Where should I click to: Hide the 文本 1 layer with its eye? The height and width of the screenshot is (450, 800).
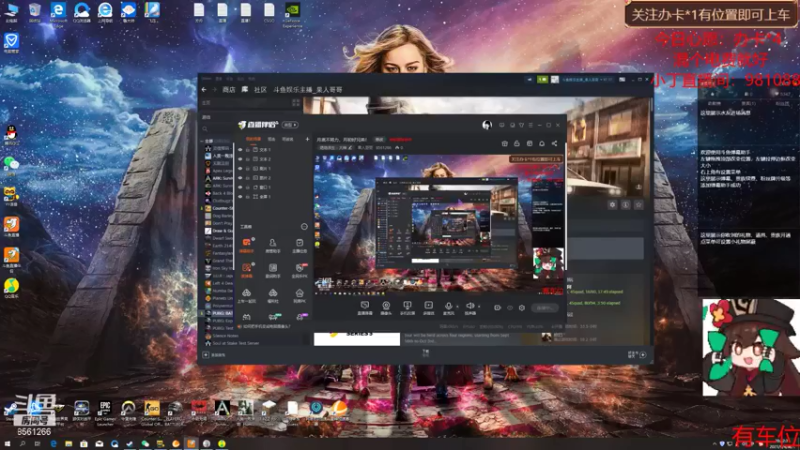pos(240,150)
